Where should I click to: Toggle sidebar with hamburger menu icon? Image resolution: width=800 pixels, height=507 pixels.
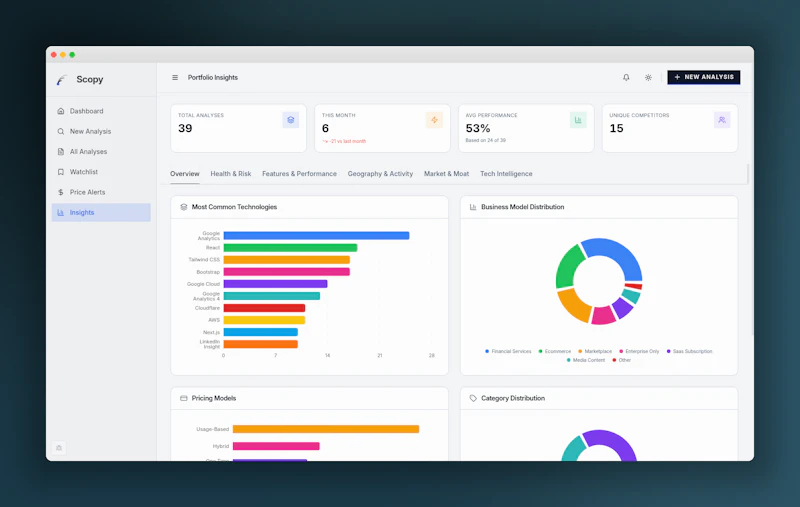[x=175, y=78]
